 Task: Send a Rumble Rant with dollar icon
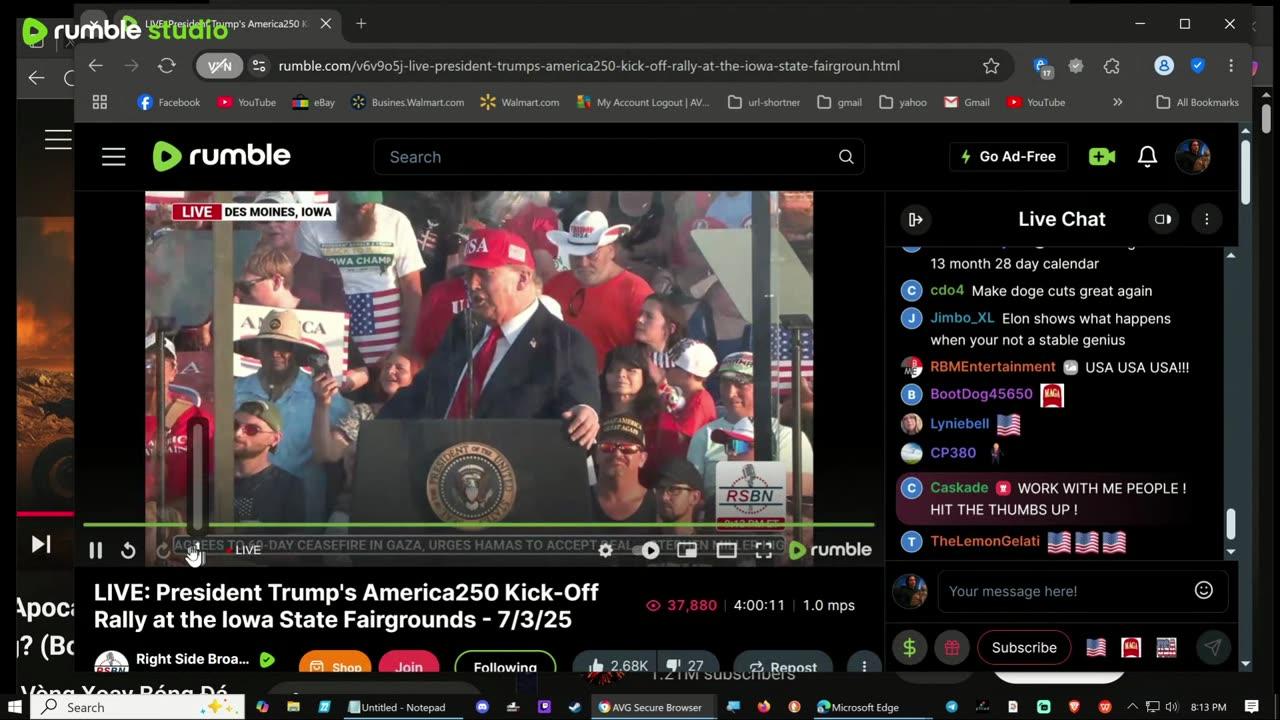pyautogui.click(x=909, y=647)
